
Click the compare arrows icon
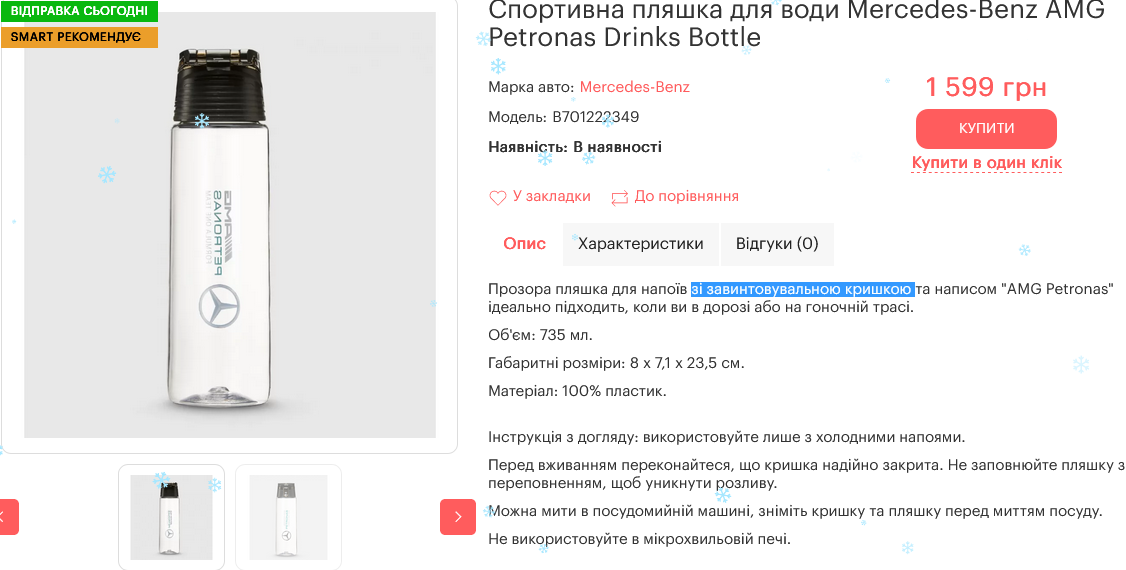(x=620, y=198)
